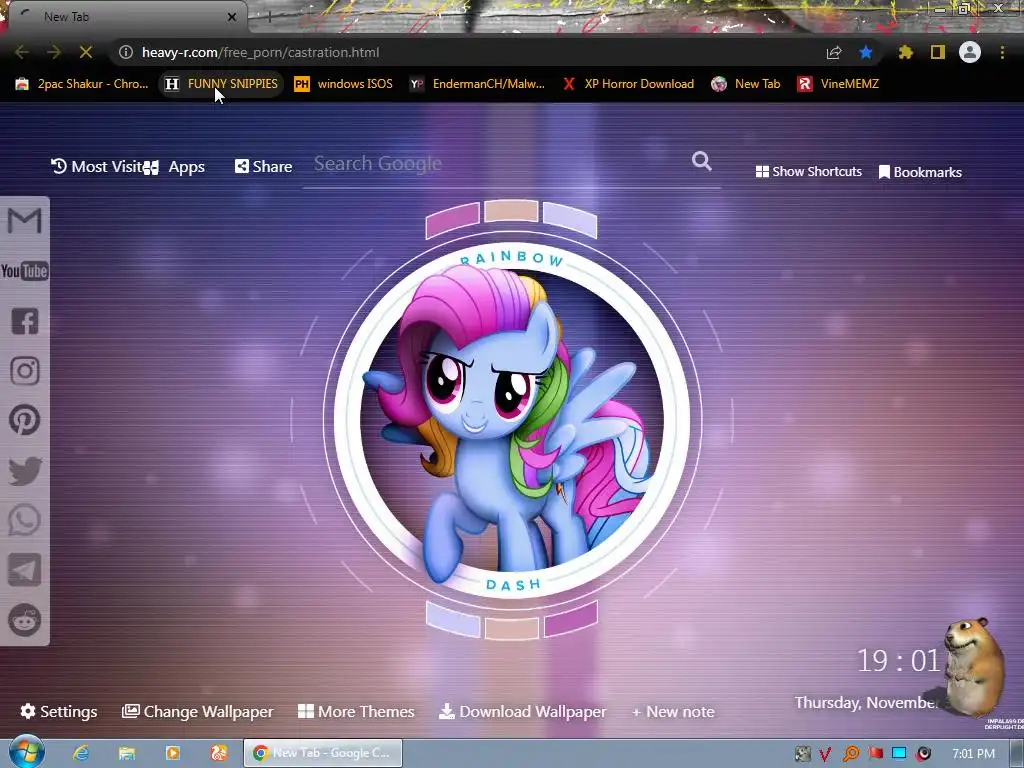Click Show Shortcuts
Viewport: 1024px width, 768px height.
pyautogui.click(x=808, y=172)
